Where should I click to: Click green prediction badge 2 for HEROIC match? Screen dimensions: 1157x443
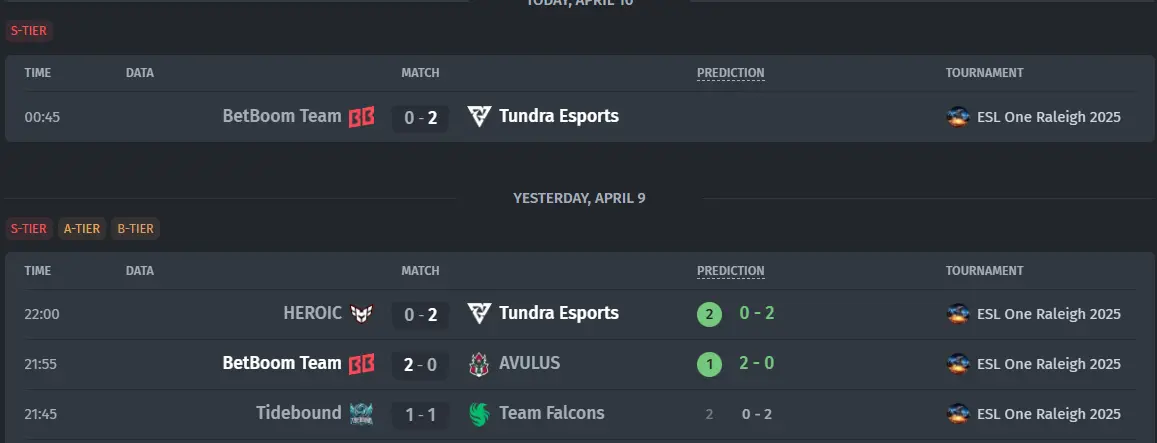pos(709,315)
